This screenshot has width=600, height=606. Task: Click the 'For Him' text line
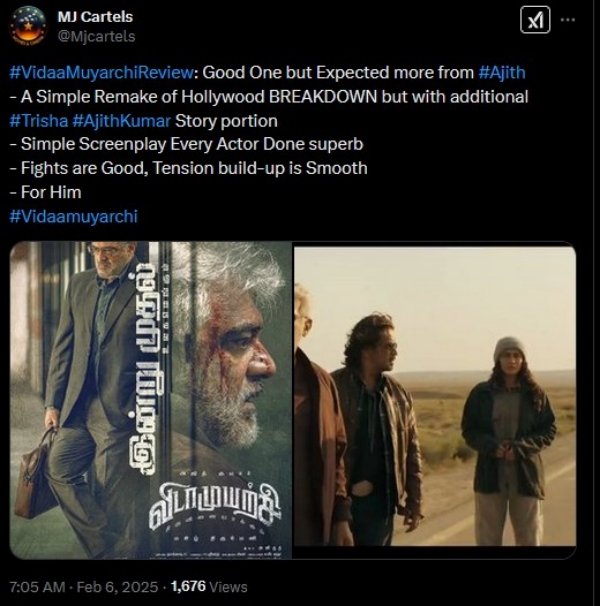(x=45, y=192)
